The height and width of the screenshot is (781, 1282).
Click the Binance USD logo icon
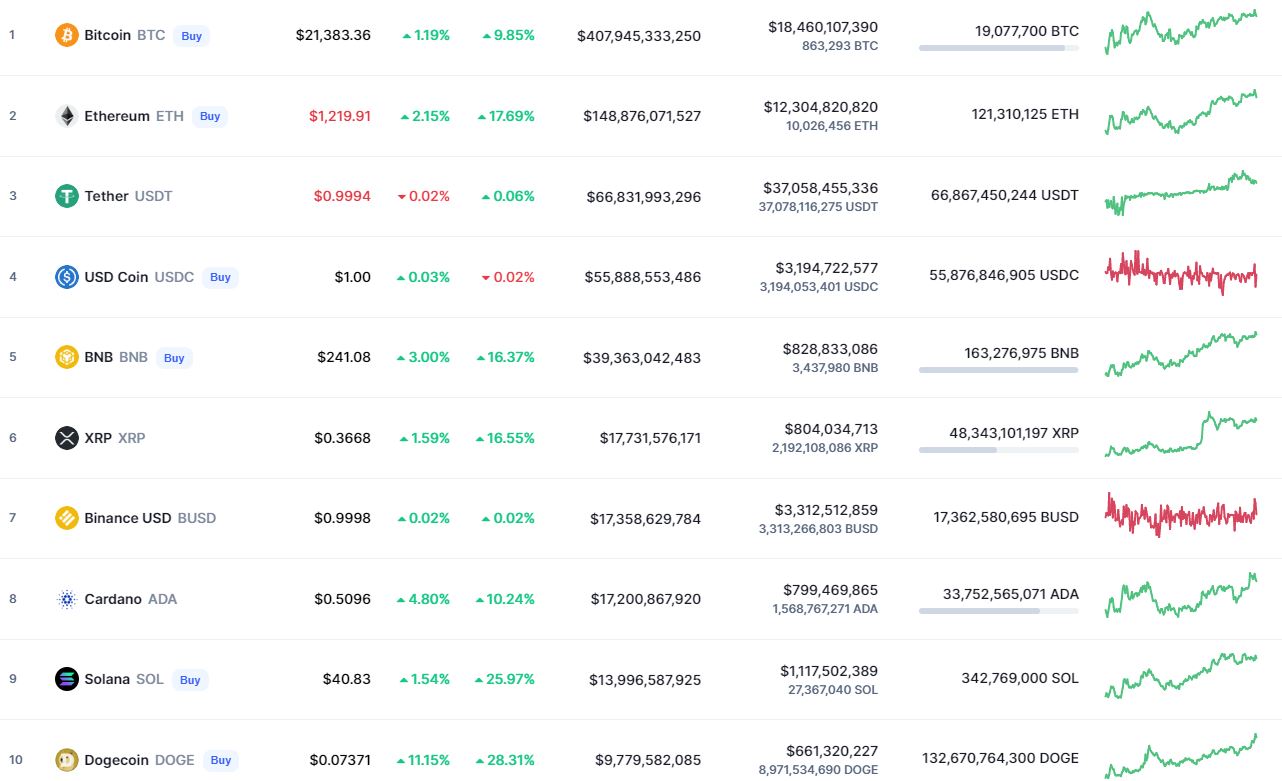pyautogui.click(x=67, y=518)
